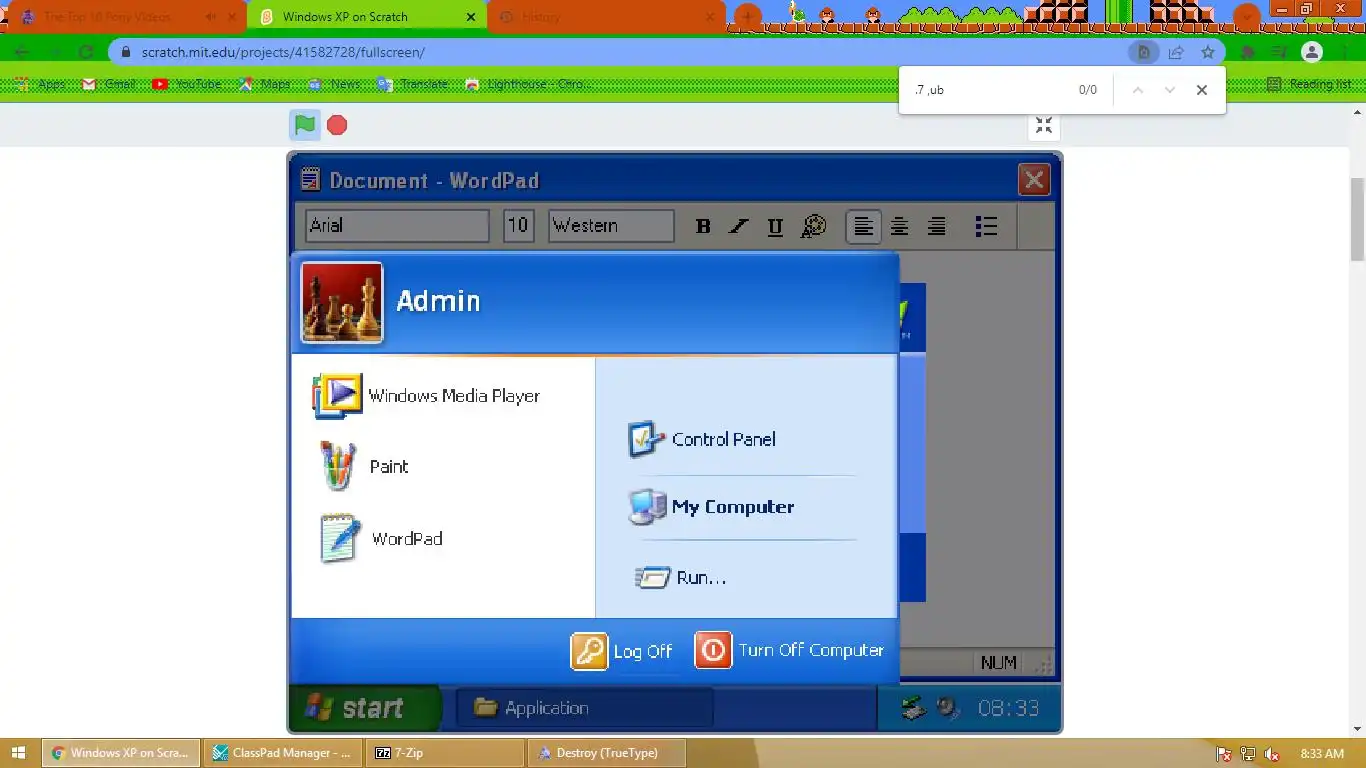Click the host tray volume icon

(1272, 754)
